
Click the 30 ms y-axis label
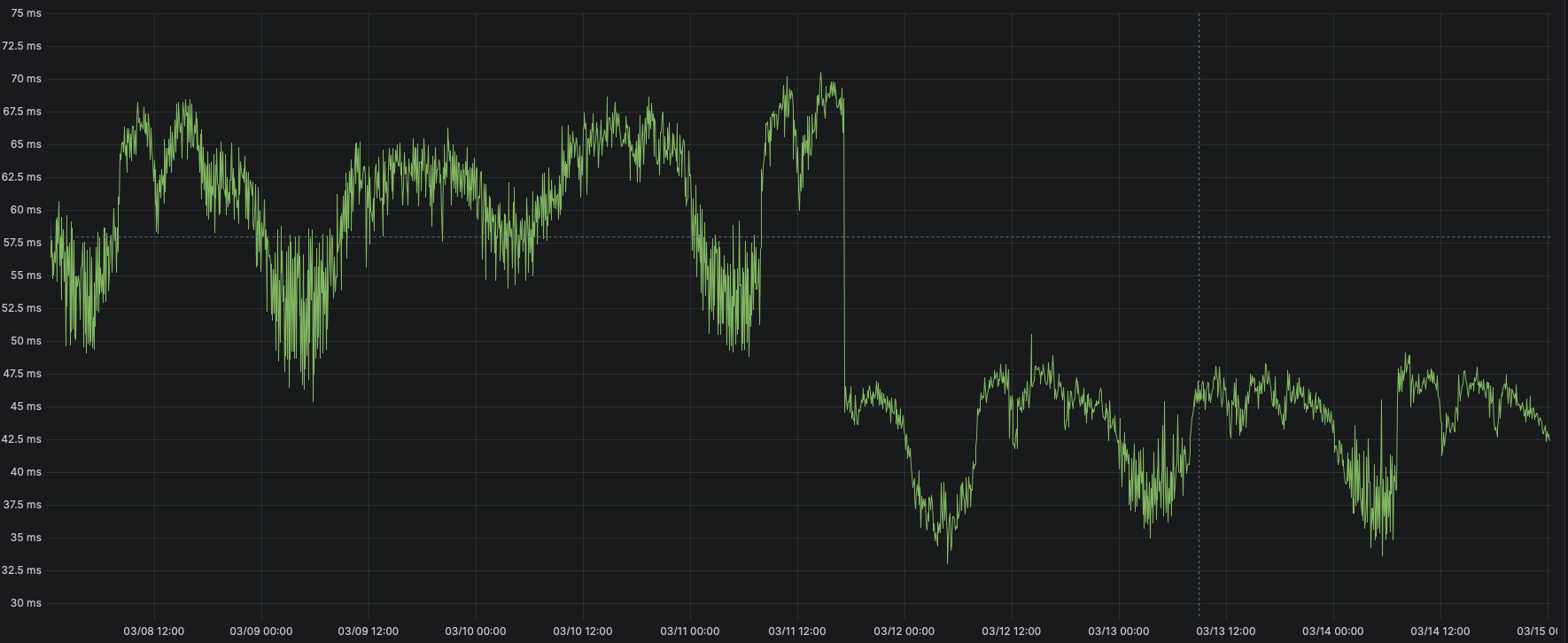[27, 603]
